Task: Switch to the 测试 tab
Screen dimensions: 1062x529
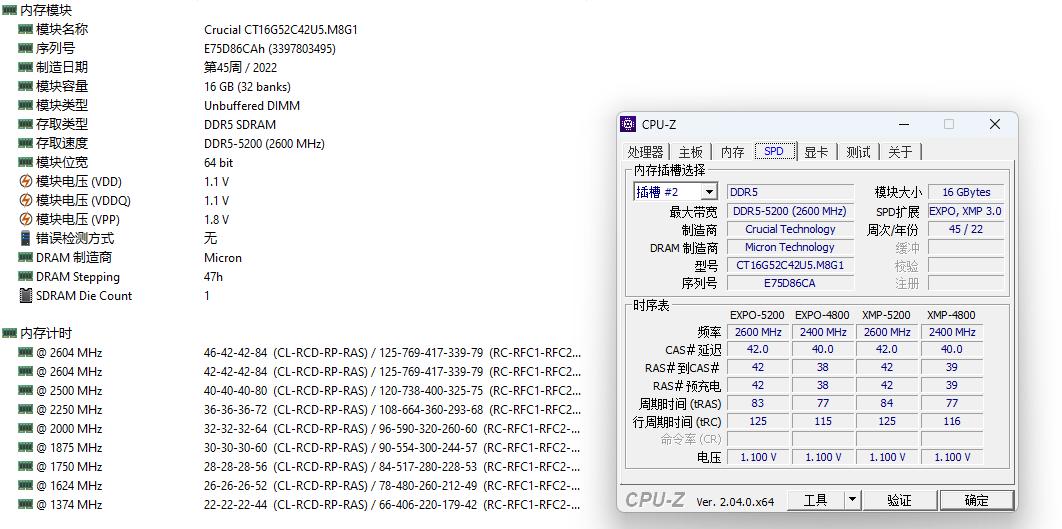Action: point(858,152)
